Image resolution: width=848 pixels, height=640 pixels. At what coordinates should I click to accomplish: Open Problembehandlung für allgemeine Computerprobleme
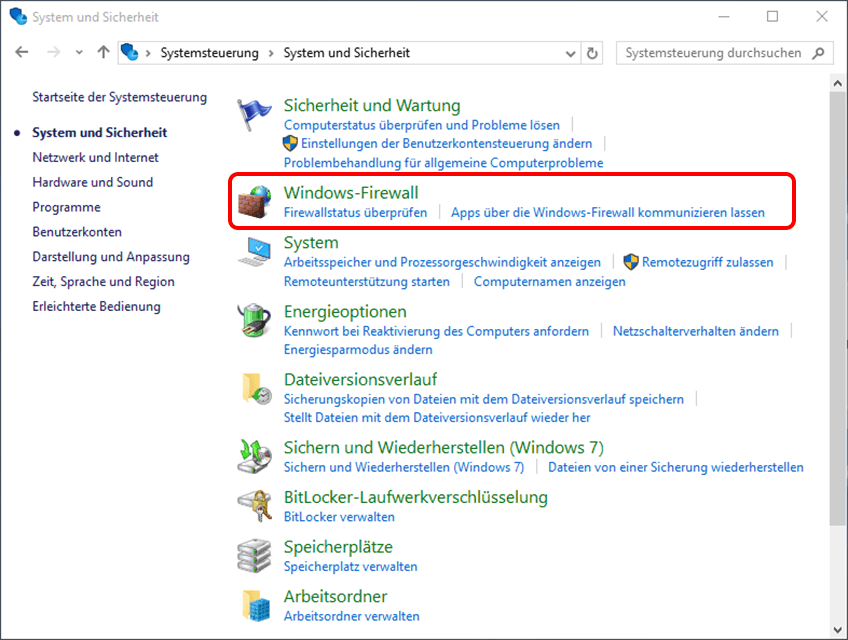pos(443,163)
